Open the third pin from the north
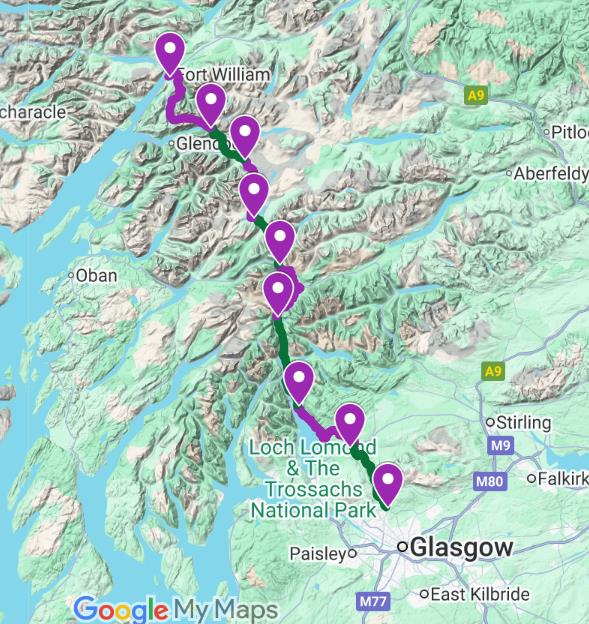The image size is (589, 624). 245,137
